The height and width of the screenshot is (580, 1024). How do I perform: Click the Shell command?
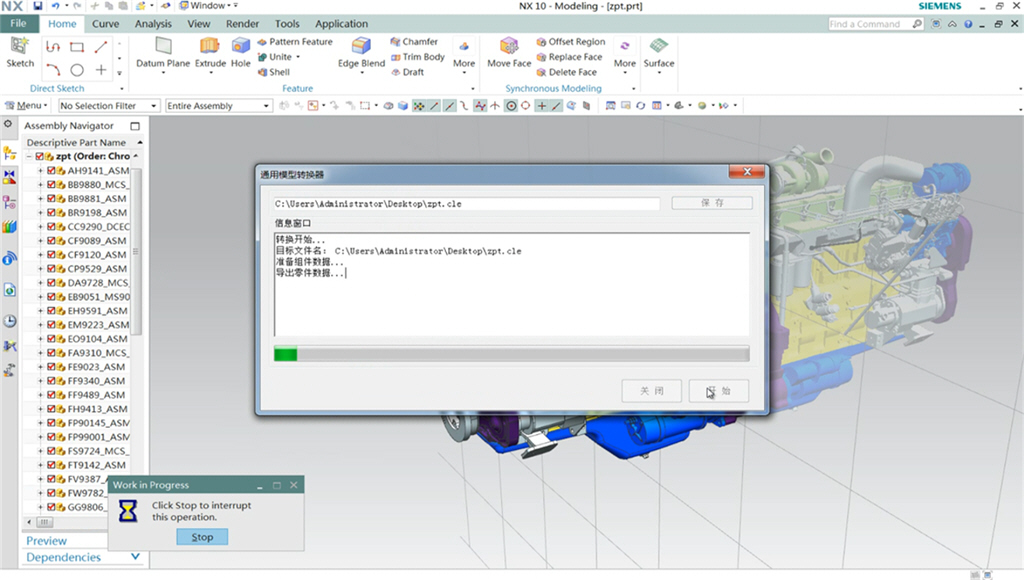274,72
